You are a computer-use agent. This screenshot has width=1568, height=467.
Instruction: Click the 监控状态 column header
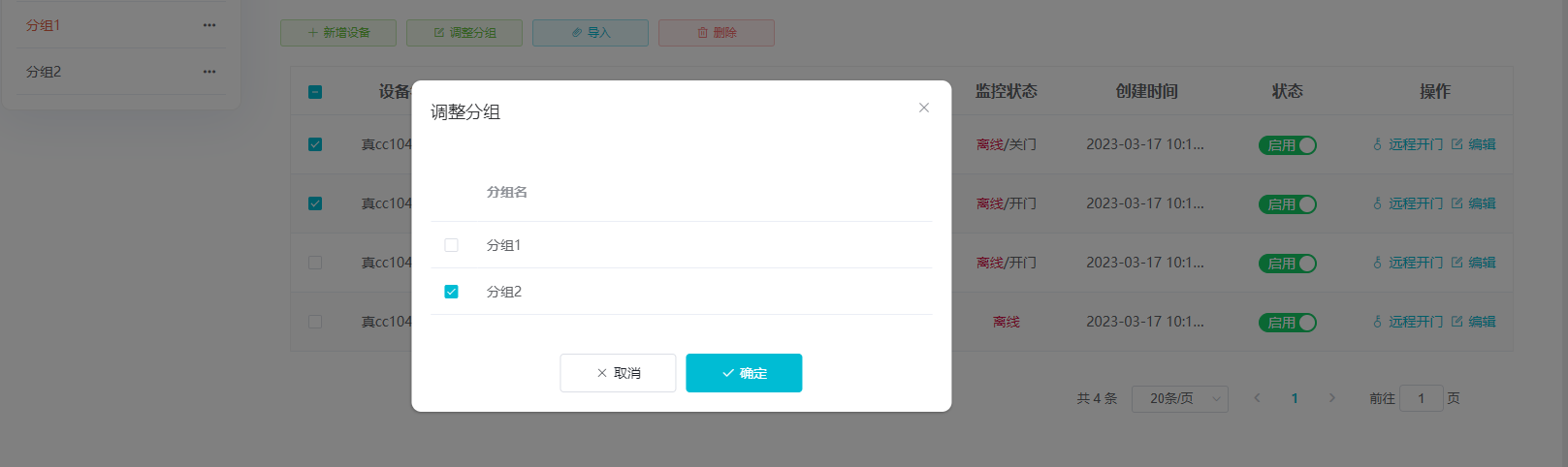(x=1007, y=91)
